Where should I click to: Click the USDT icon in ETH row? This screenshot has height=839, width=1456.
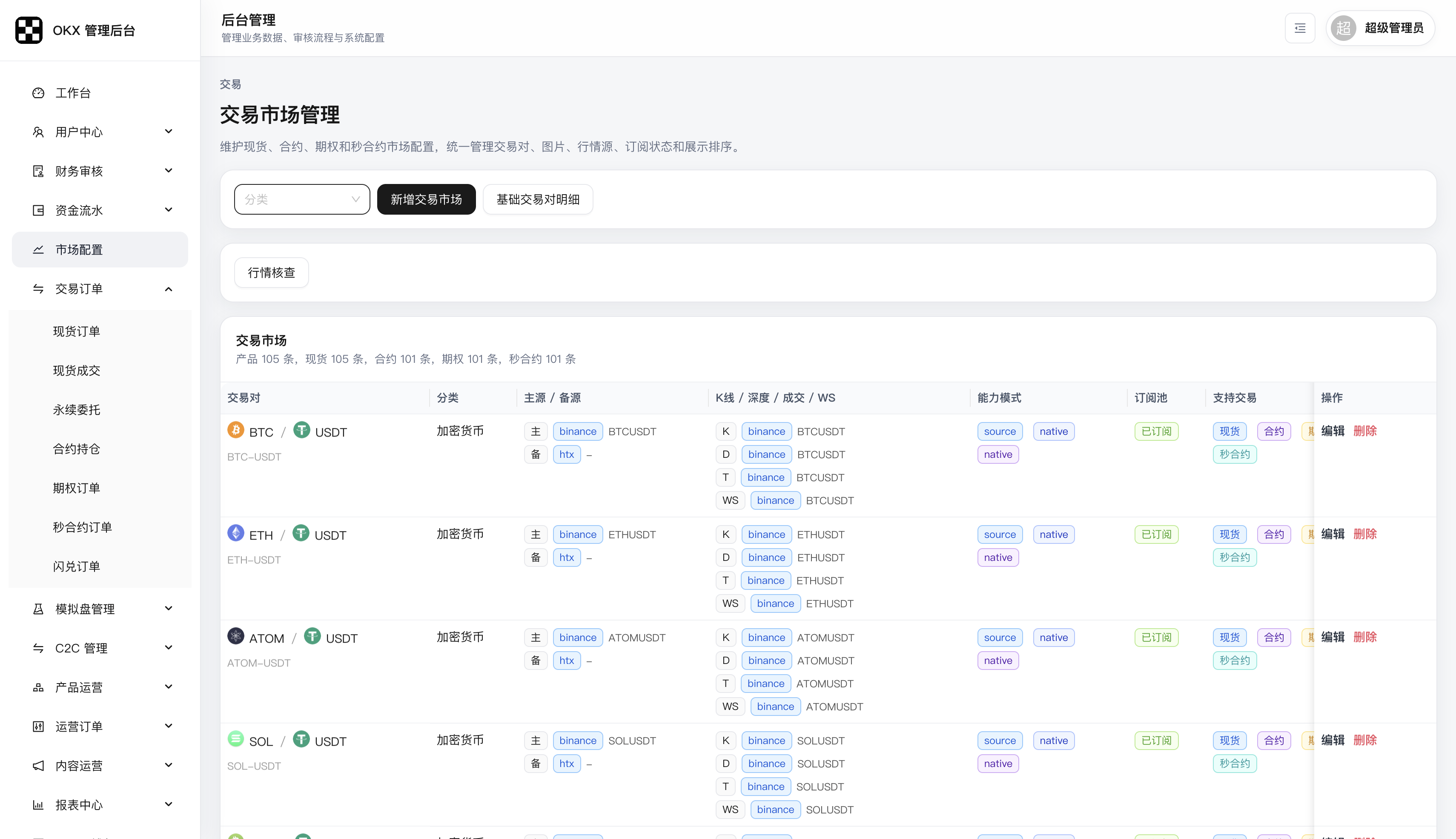[x=301, y=533]
